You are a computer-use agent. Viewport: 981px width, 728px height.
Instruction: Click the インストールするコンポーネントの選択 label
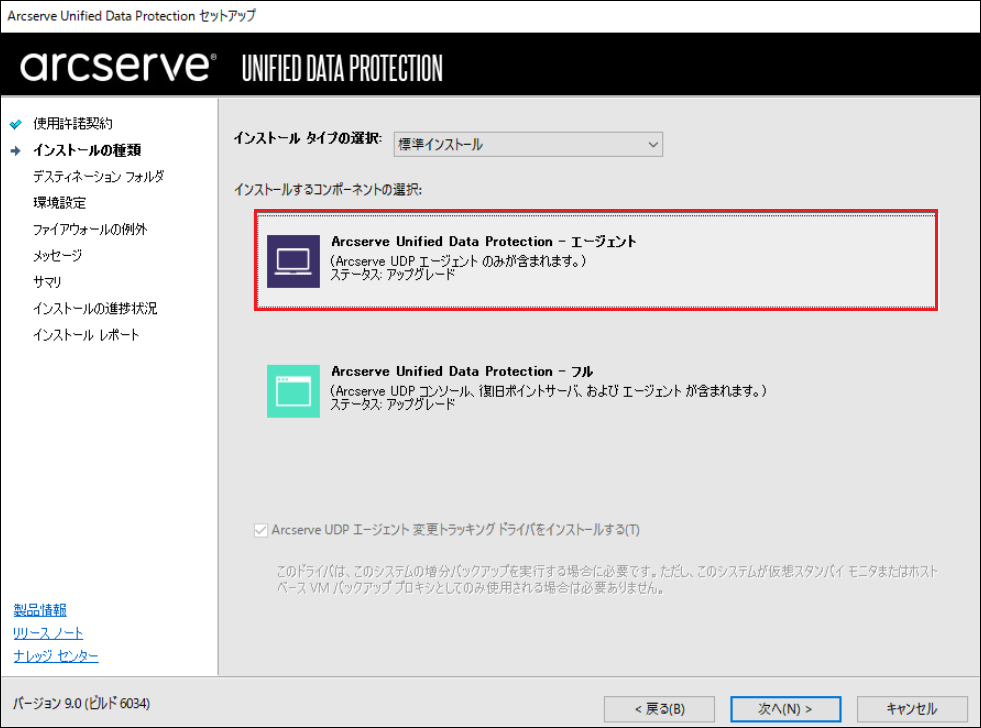[x=328, y=190]
